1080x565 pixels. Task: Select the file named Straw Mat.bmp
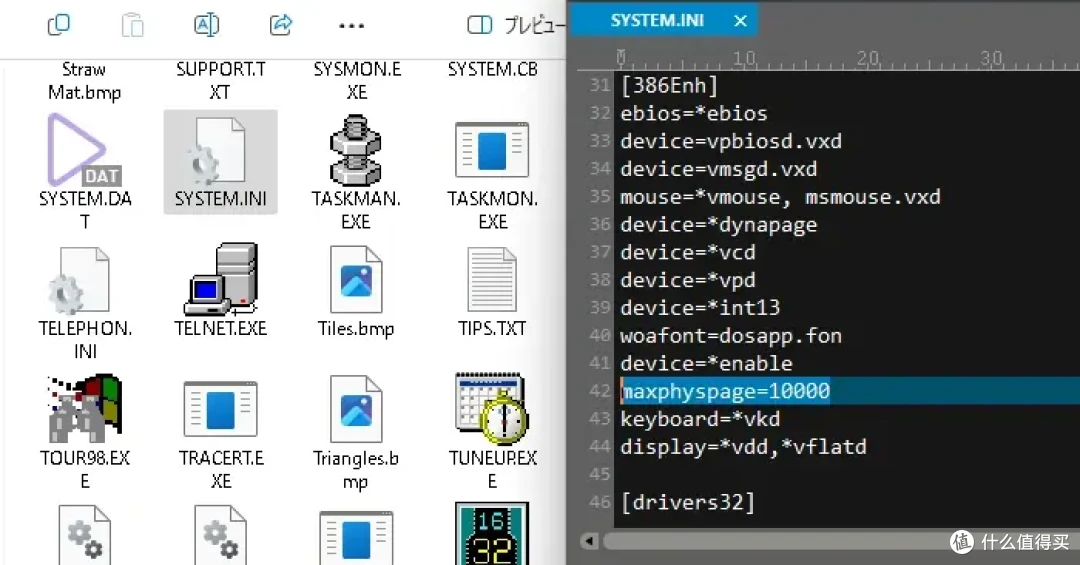[x=84, y=81]
